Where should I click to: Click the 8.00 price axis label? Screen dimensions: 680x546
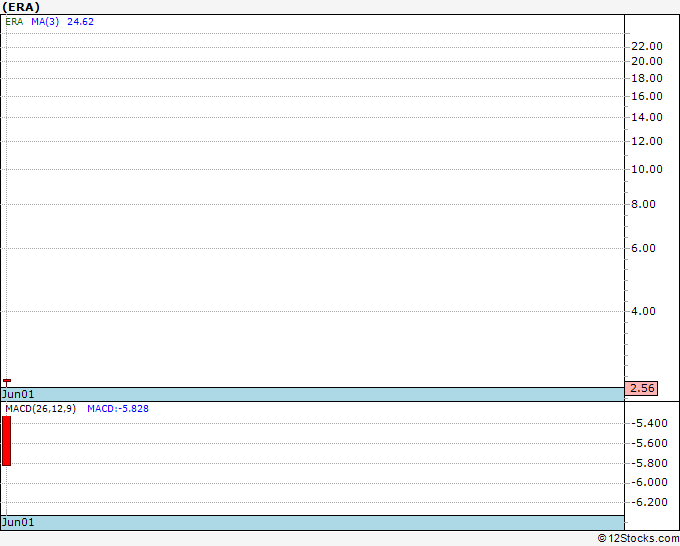pos(643,204)
